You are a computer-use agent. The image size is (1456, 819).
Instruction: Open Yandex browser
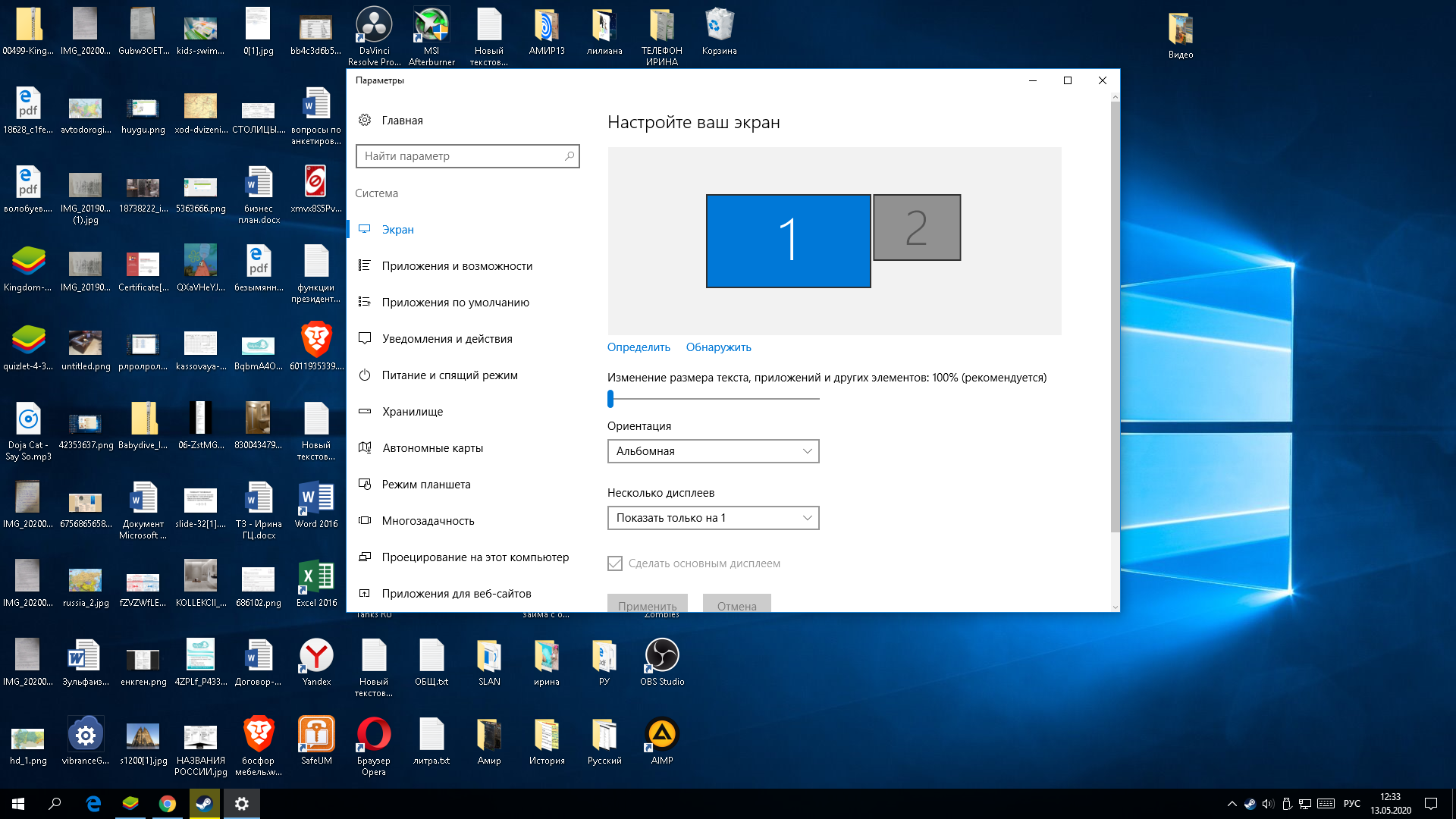point(315,655)
